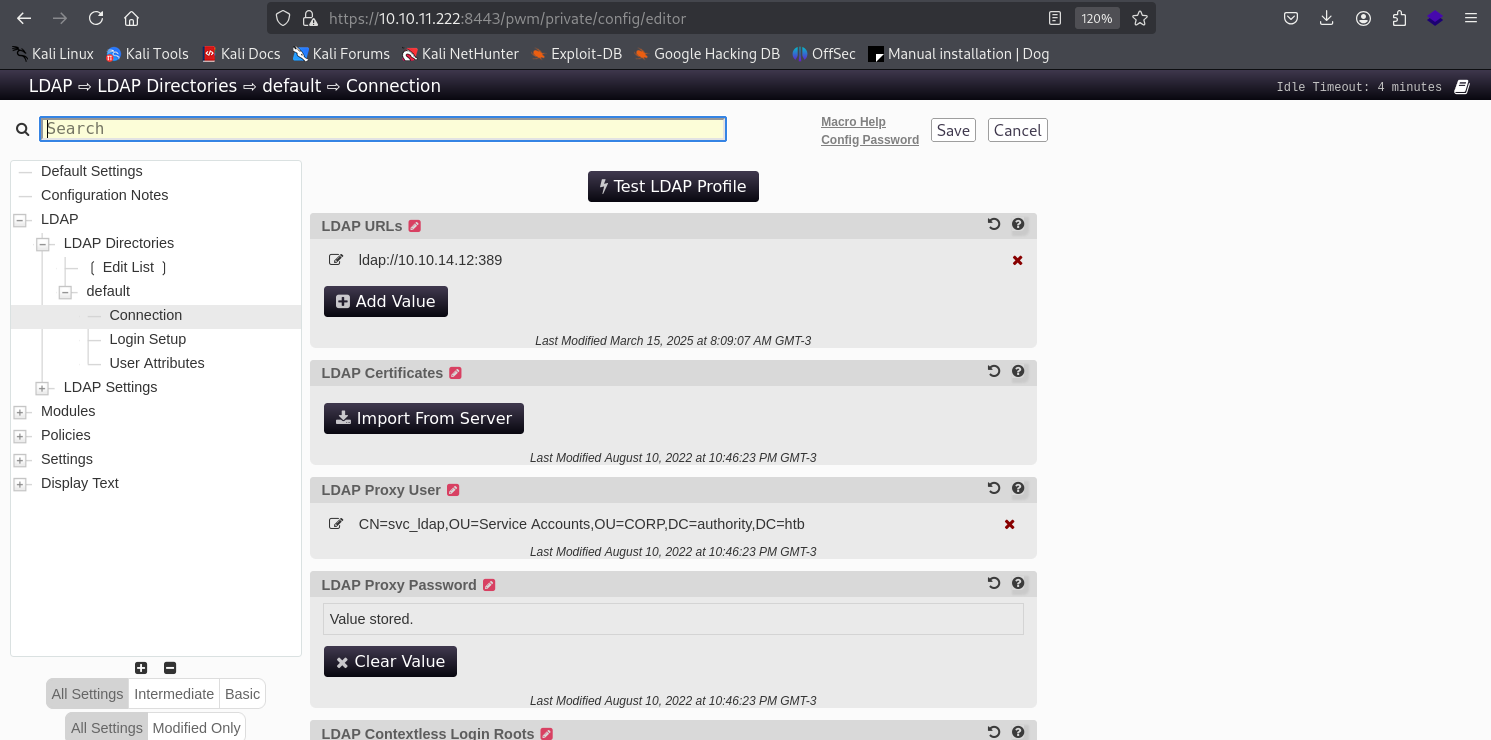1491x740 pixels.
Task: Open Default Settings in the tree
Action: click(92, 171)
